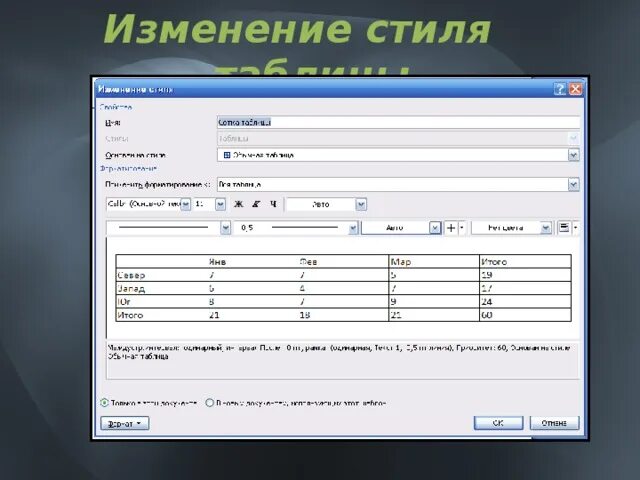Click the help question-mark button
The image size is (640, 480).
[560, 89]
